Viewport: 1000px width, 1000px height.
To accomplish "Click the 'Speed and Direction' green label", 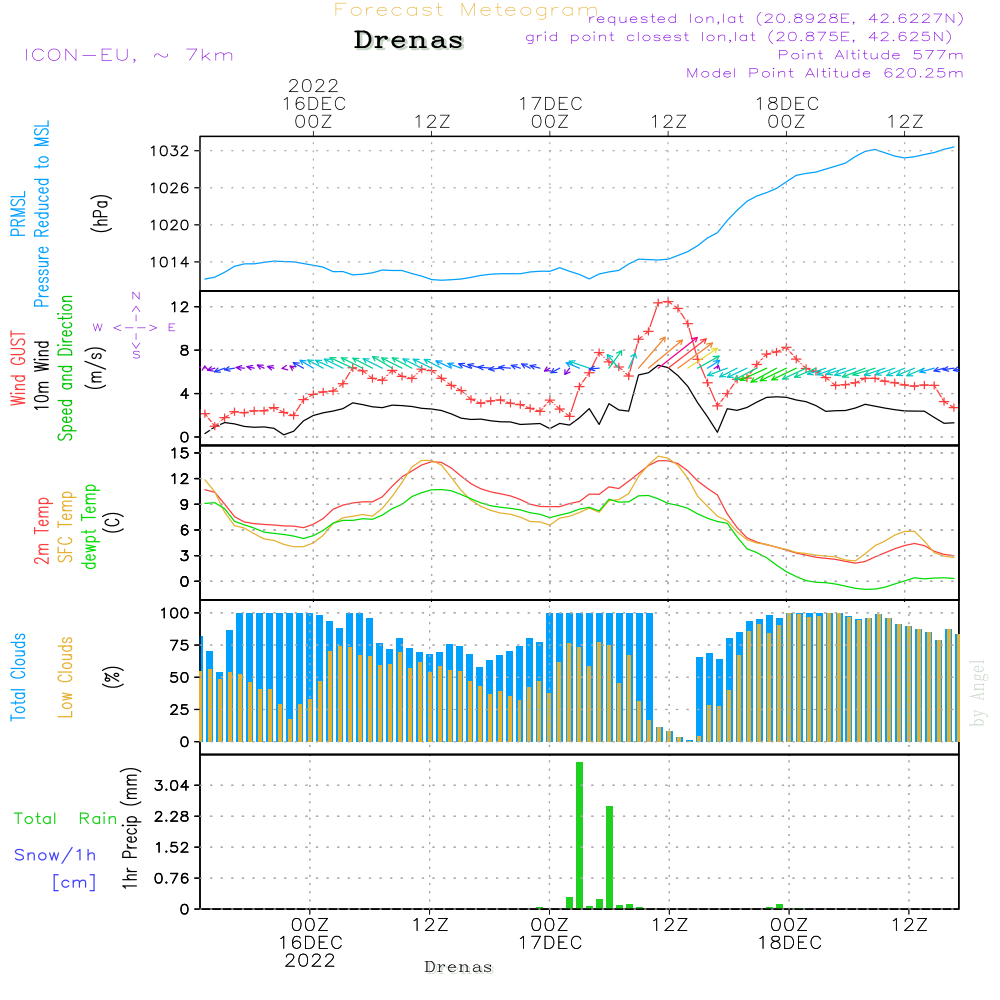I will coord(65,368).
